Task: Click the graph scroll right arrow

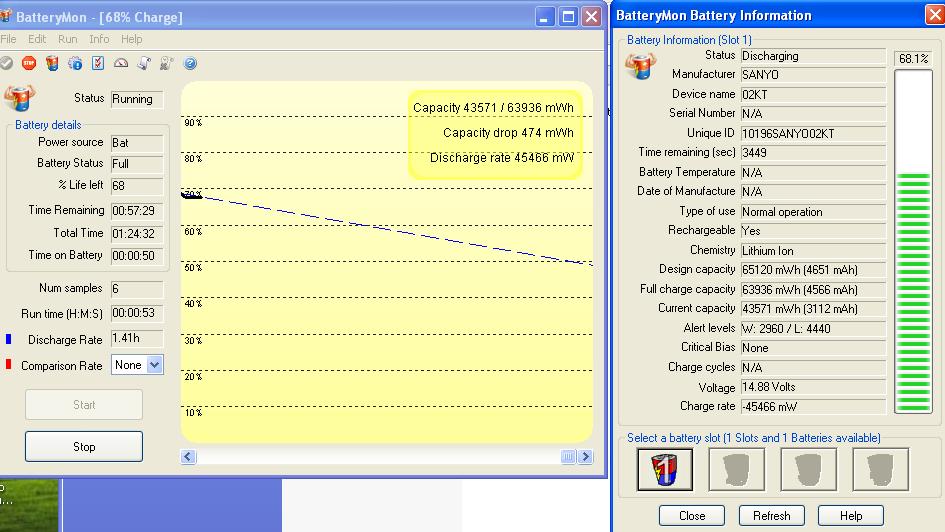Action: (x=585, y=457)
